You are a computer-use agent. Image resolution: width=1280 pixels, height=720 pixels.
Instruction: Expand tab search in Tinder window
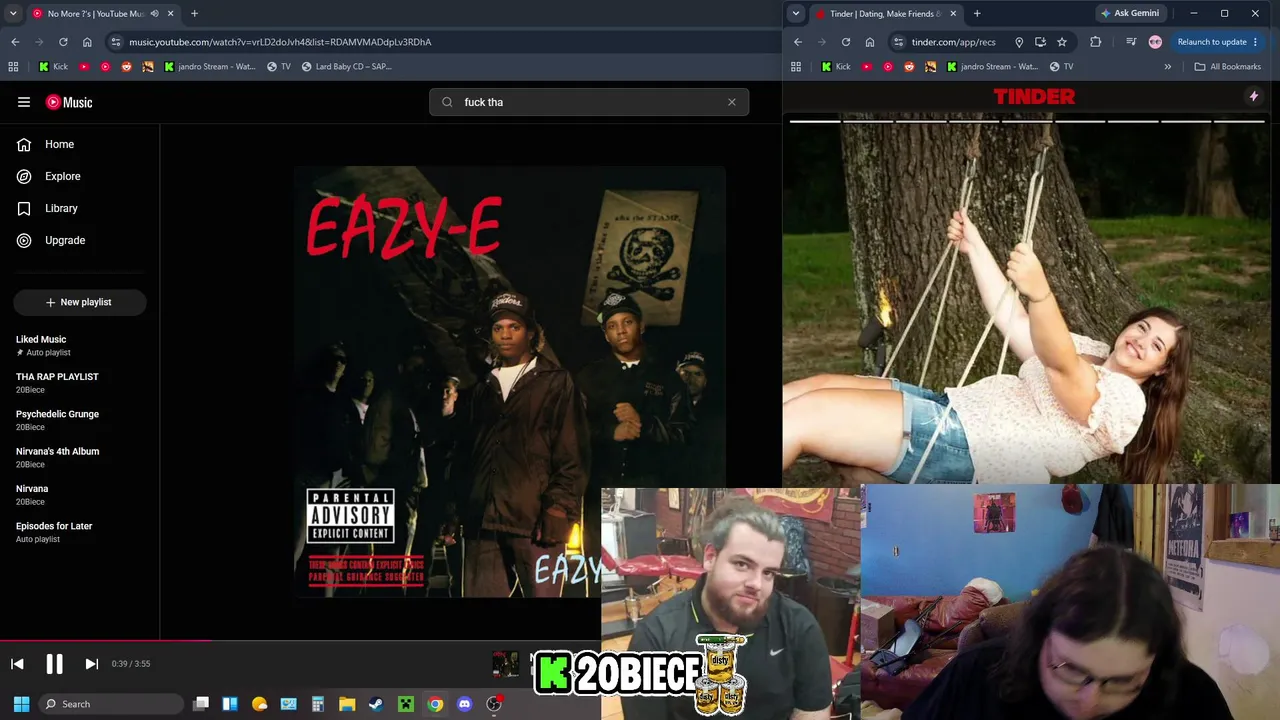795,14
